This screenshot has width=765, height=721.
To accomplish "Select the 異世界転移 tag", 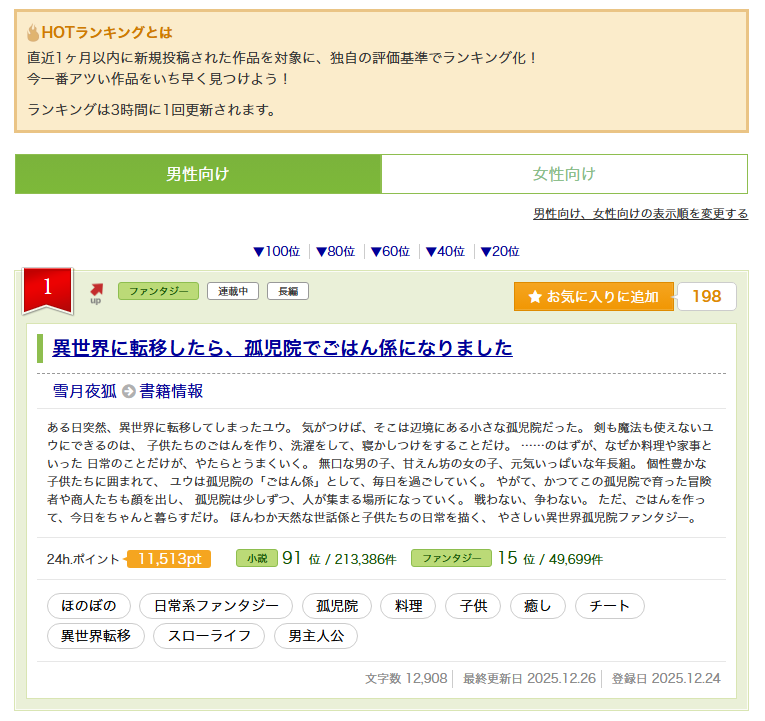I will pyautogui.click(x=96, y=636).
